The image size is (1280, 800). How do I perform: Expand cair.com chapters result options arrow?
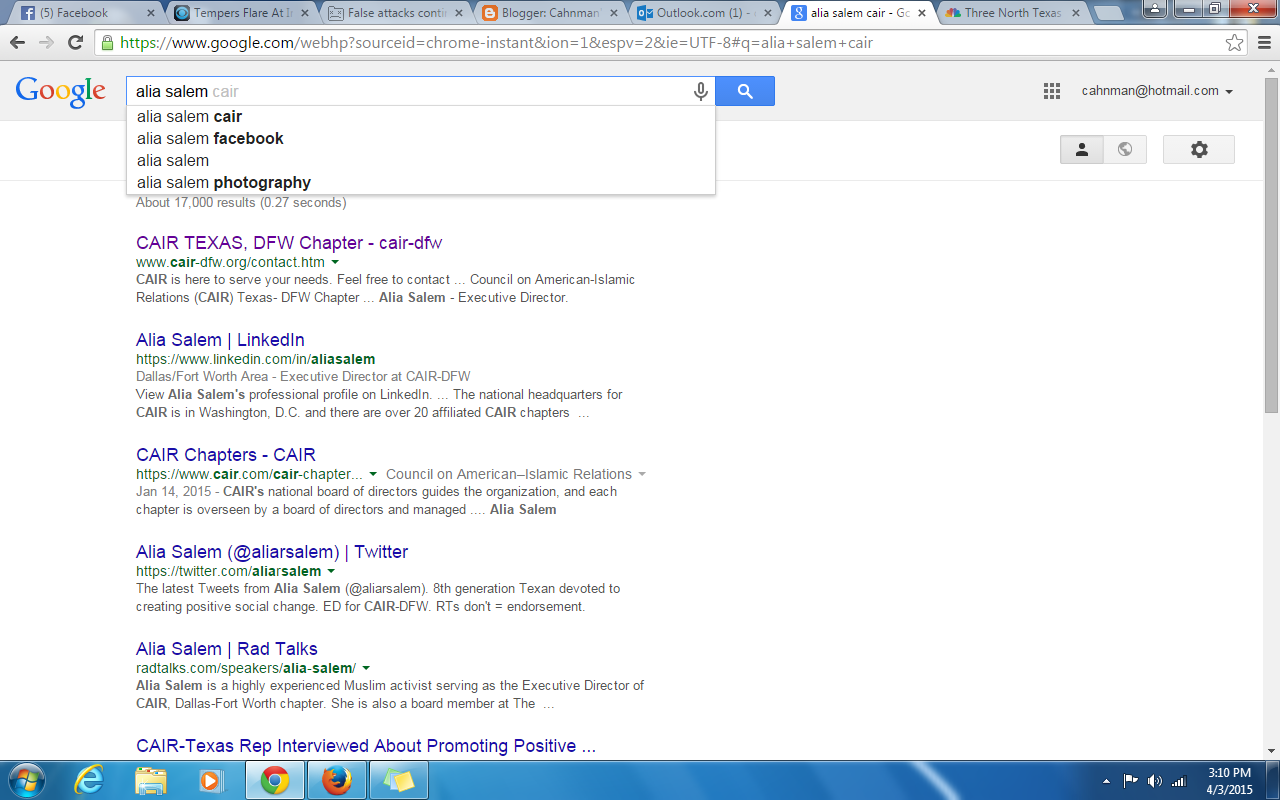373,474
